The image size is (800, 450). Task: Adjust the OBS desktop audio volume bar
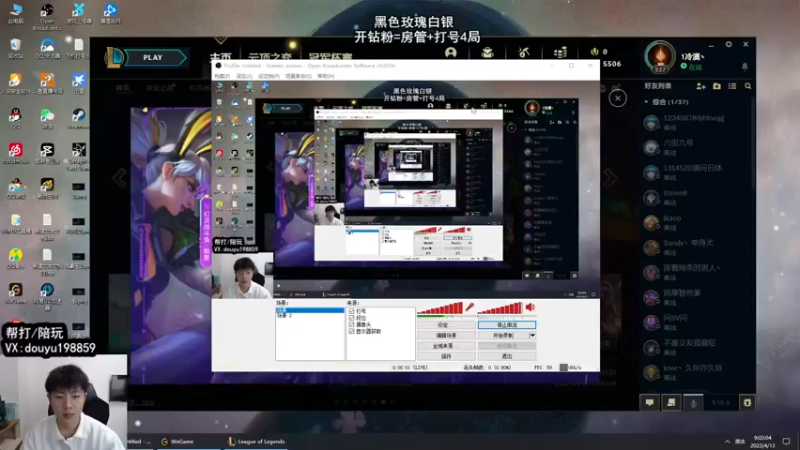point(500,309)
